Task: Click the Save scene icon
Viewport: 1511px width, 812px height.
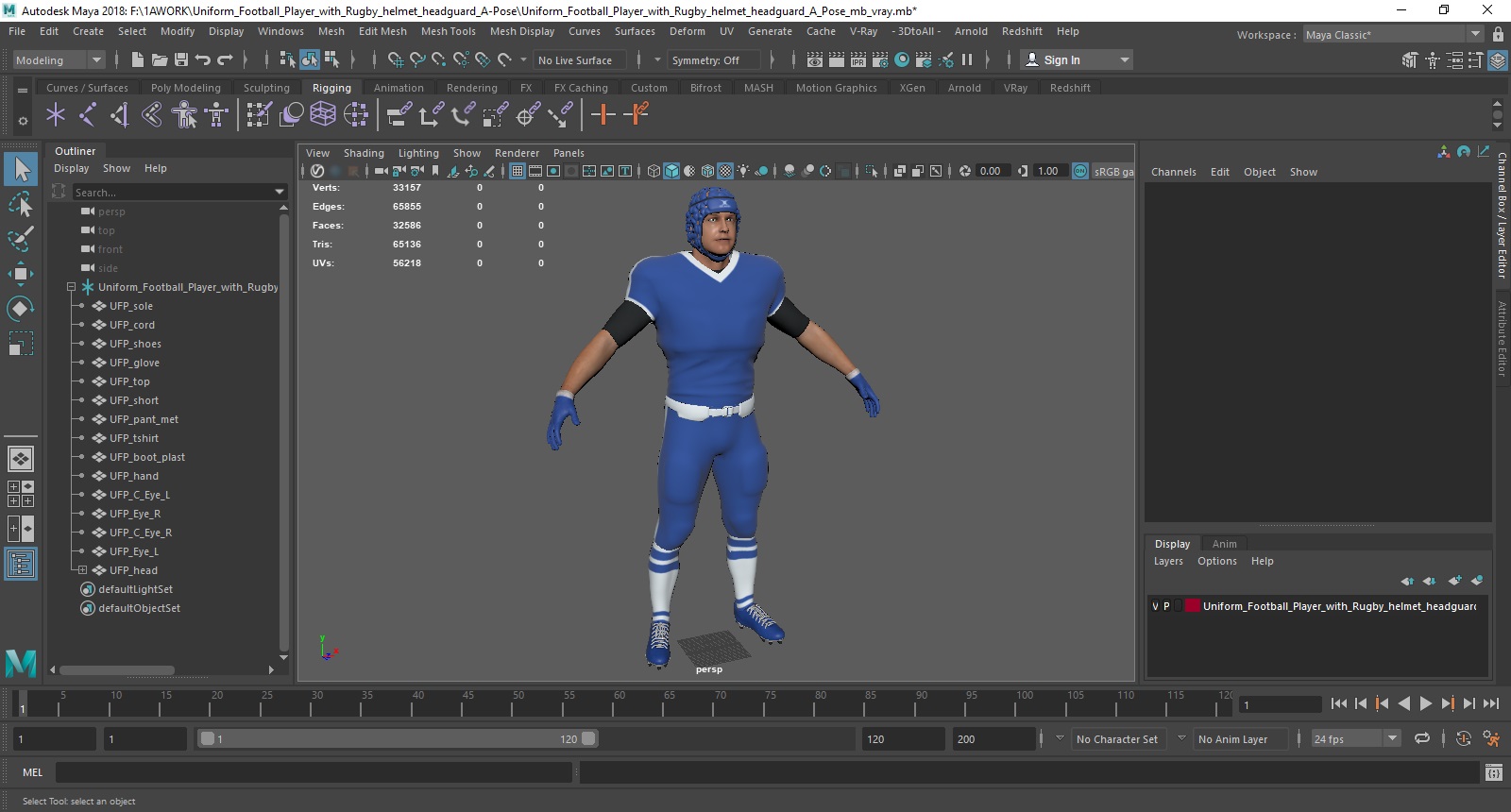Action: point(181,60)
